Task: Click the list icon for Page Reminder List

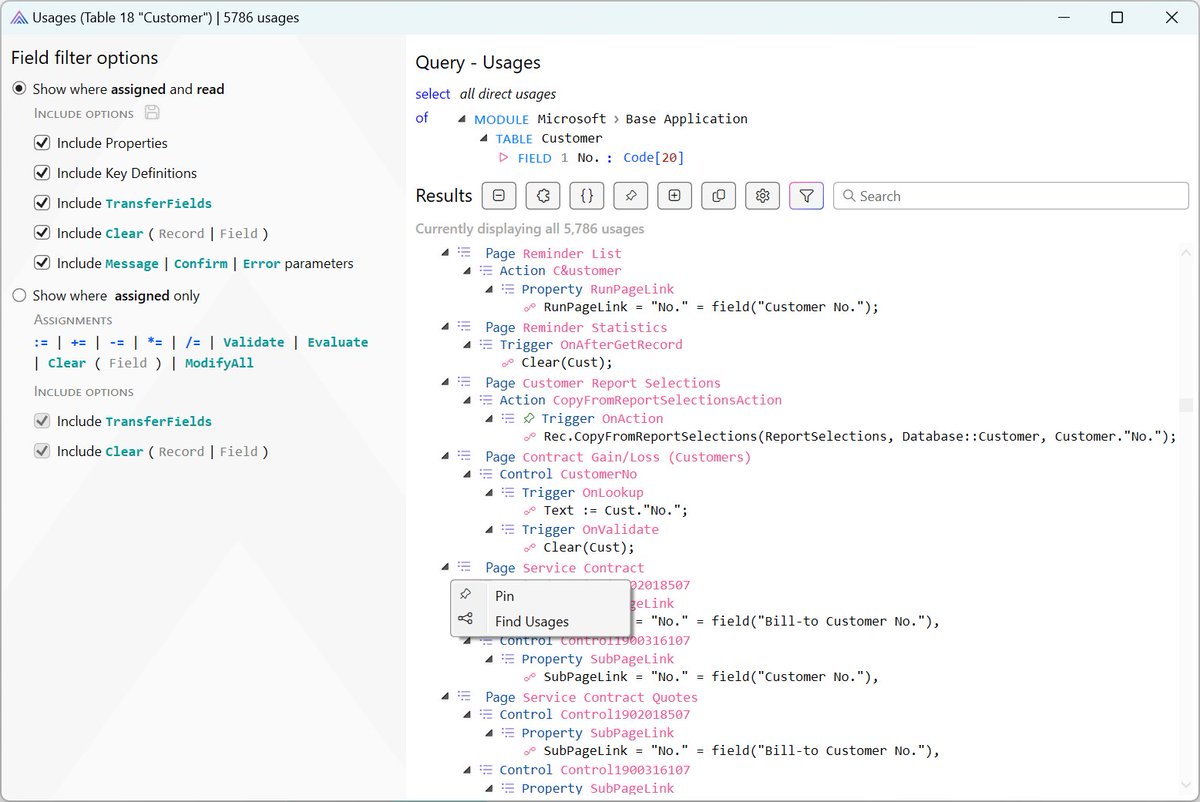Action: click(x=465, y=253)
